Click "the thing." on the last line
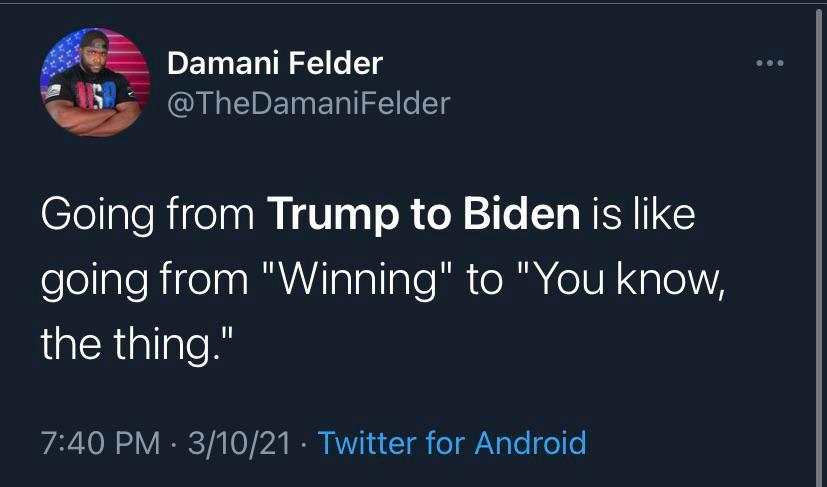827x487 pixels. tap(137, 344)
